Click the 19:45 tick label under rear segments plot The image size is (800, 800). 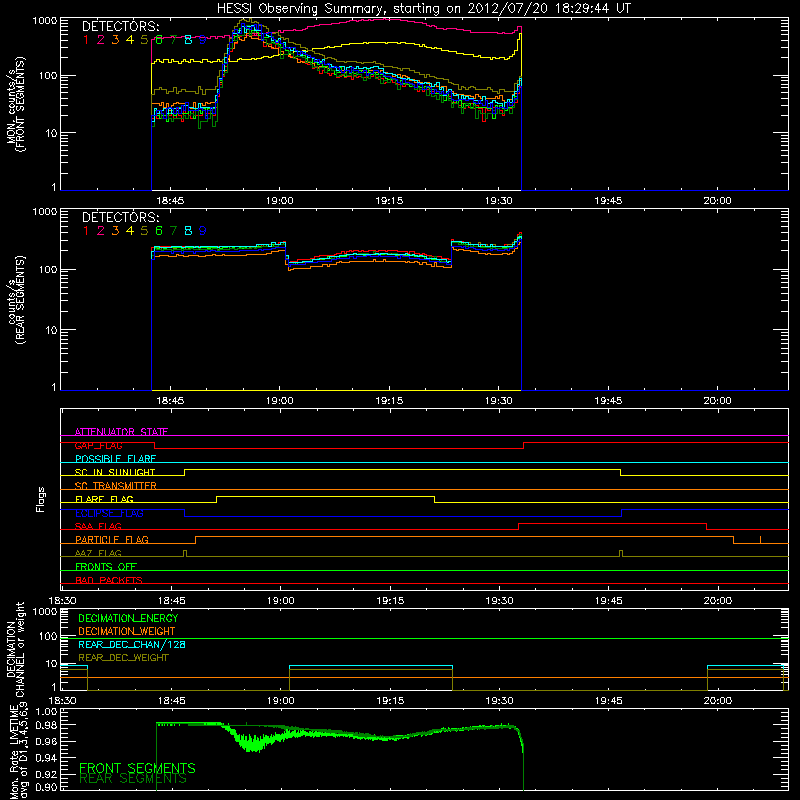(x=608, y=401)
